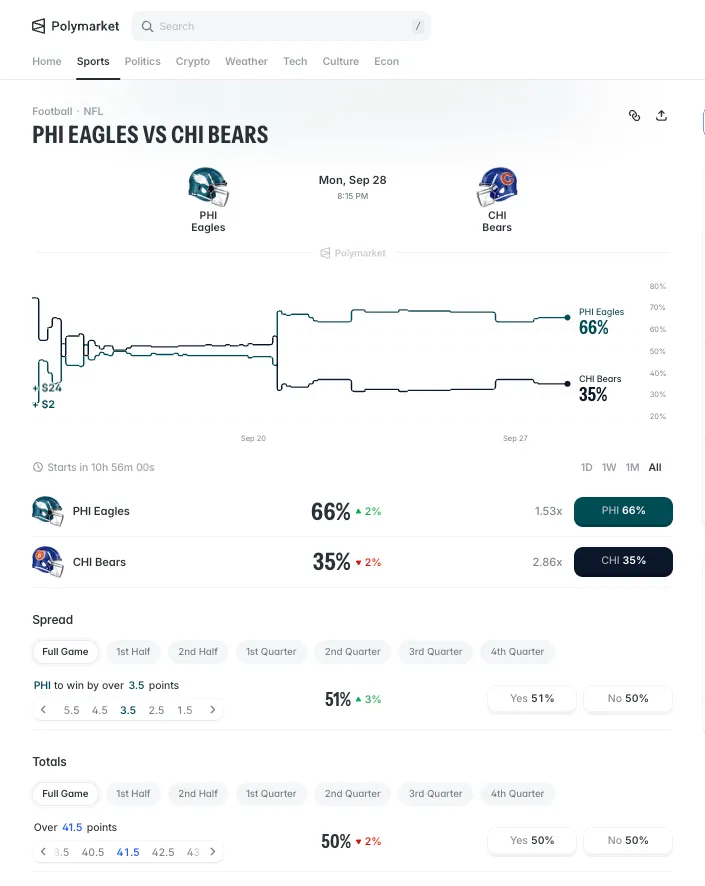Advance totals line options with right chevron
705x886 pixels.
212,852
